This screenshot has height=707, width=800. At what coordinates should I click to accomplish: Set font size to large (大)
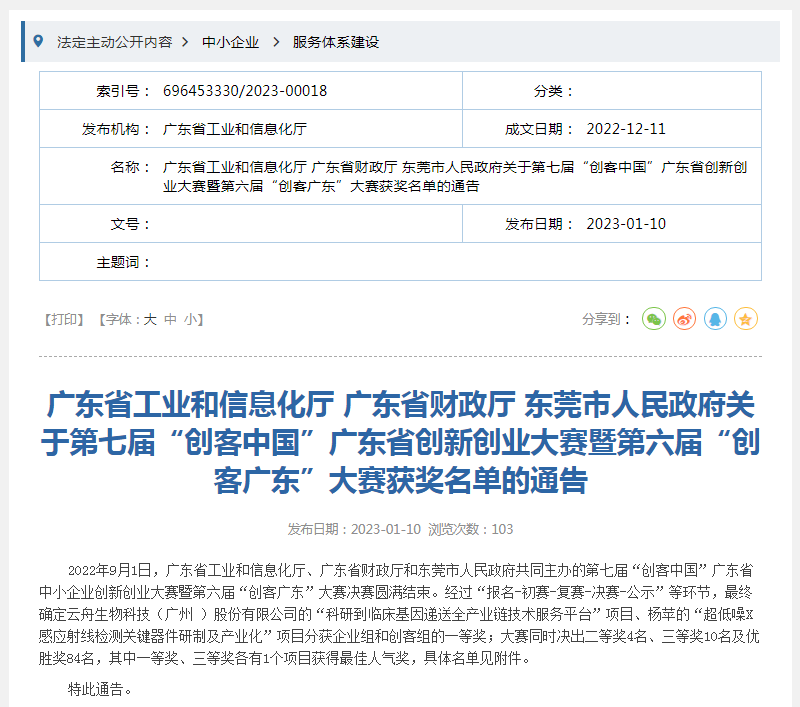click(150, 319)
